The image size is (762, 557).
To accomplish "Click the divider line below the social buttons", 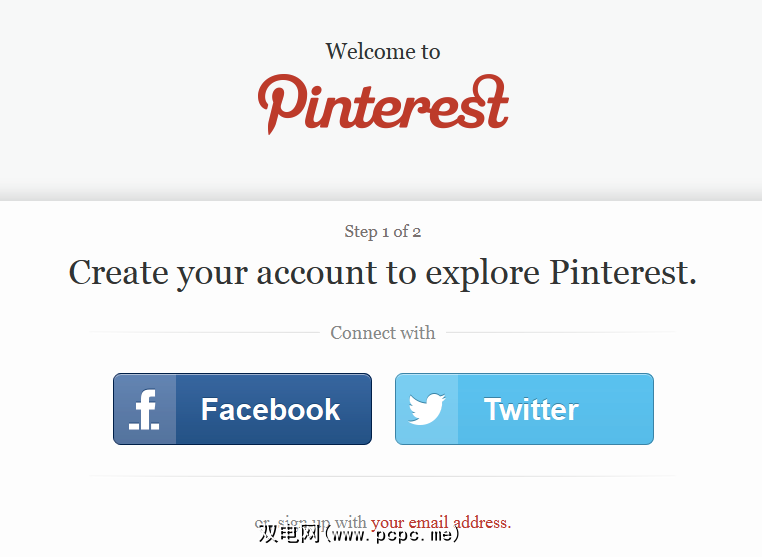I will (x=381, y=476).
